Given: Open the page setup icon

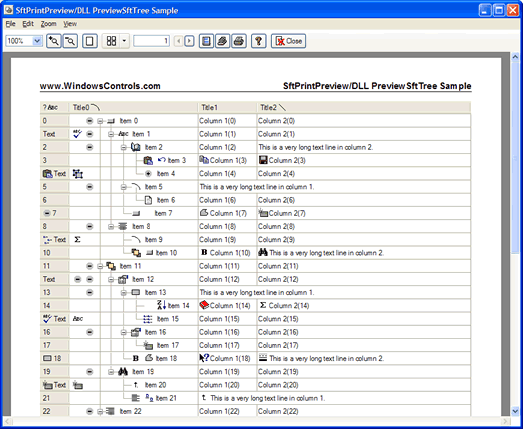Looking at the screenshot, I should click(x=206, y=41).
